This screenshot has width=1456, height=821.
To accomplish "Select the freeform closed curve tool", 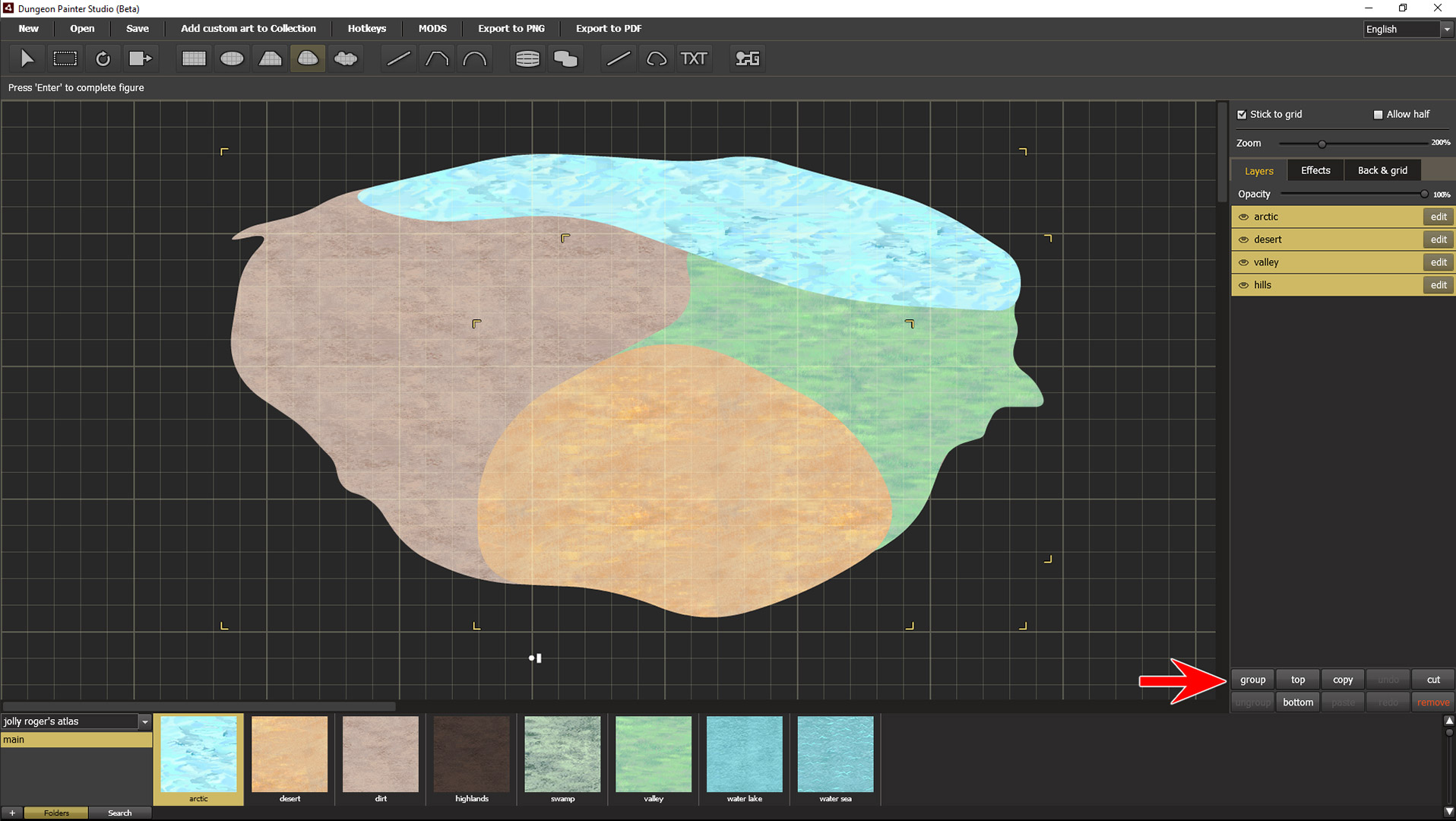I will tap(657, 59).
